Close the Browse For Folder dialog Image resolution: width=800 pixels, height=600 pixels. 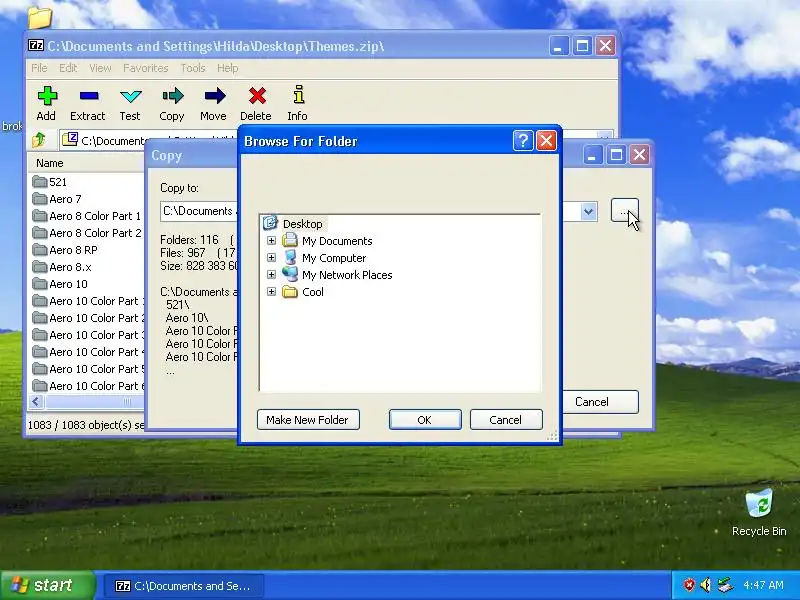pos(546,140)
